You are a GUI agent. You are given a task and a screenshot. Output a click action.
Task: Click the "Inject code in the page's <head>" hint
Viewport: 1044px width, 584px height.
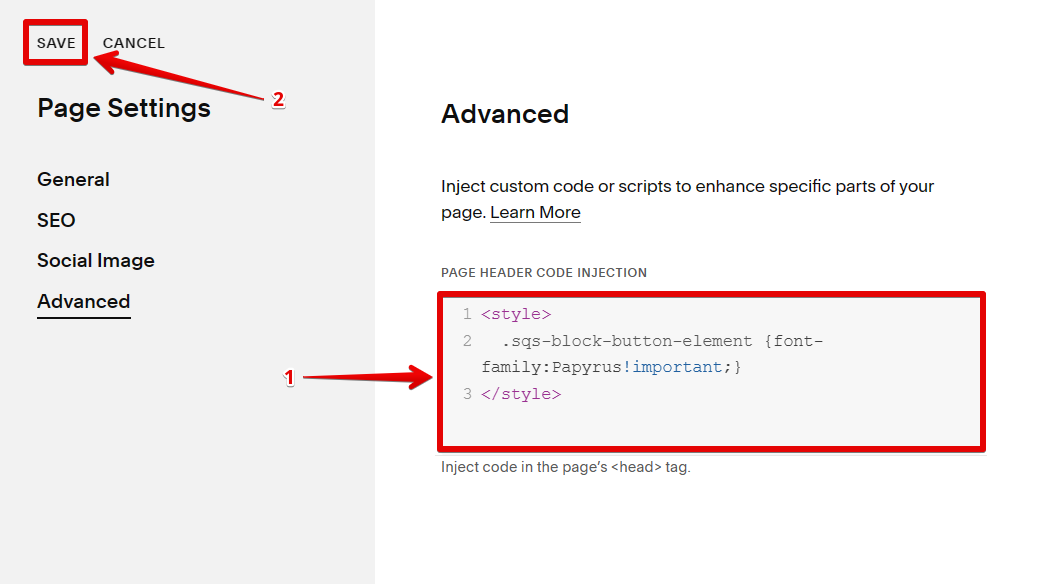[x=566, y=467]
